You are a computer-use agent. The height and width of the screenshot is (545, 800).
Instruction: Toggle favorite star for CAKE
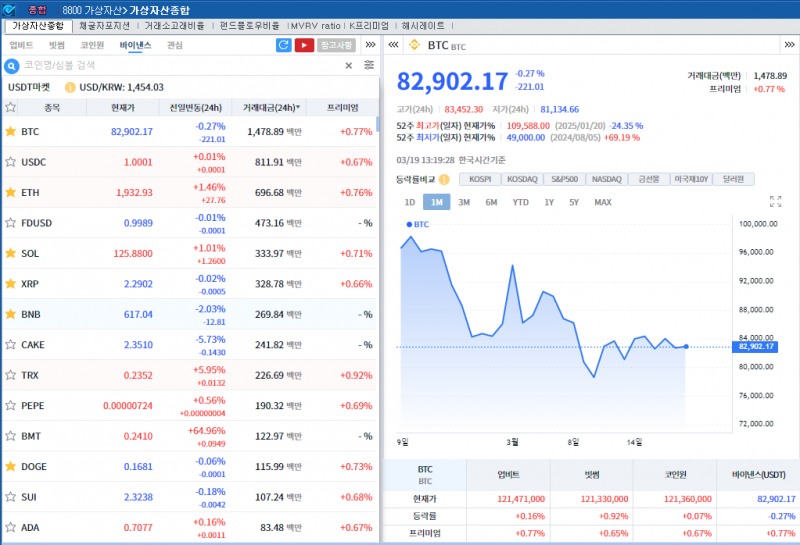click(10, 344)
